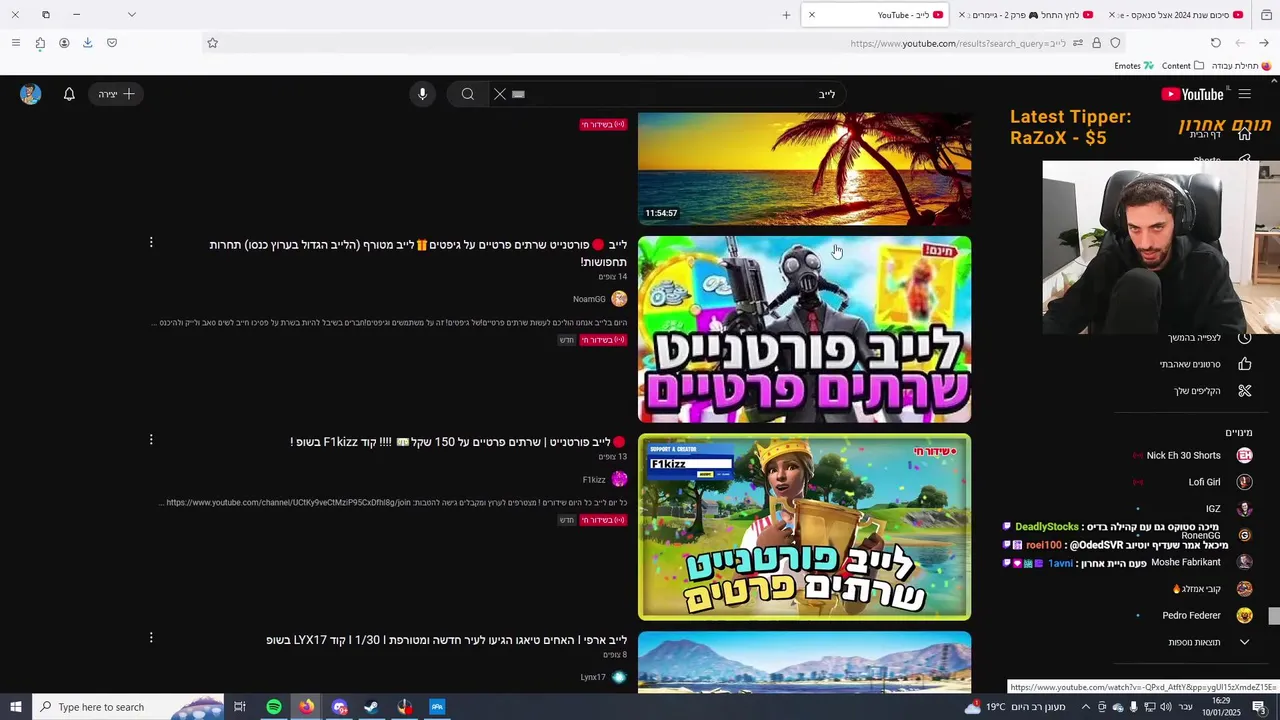Viewport: 1280px width, 720px height.
Task: Open options menu for F1kizz video
Action: click(151, 440)
